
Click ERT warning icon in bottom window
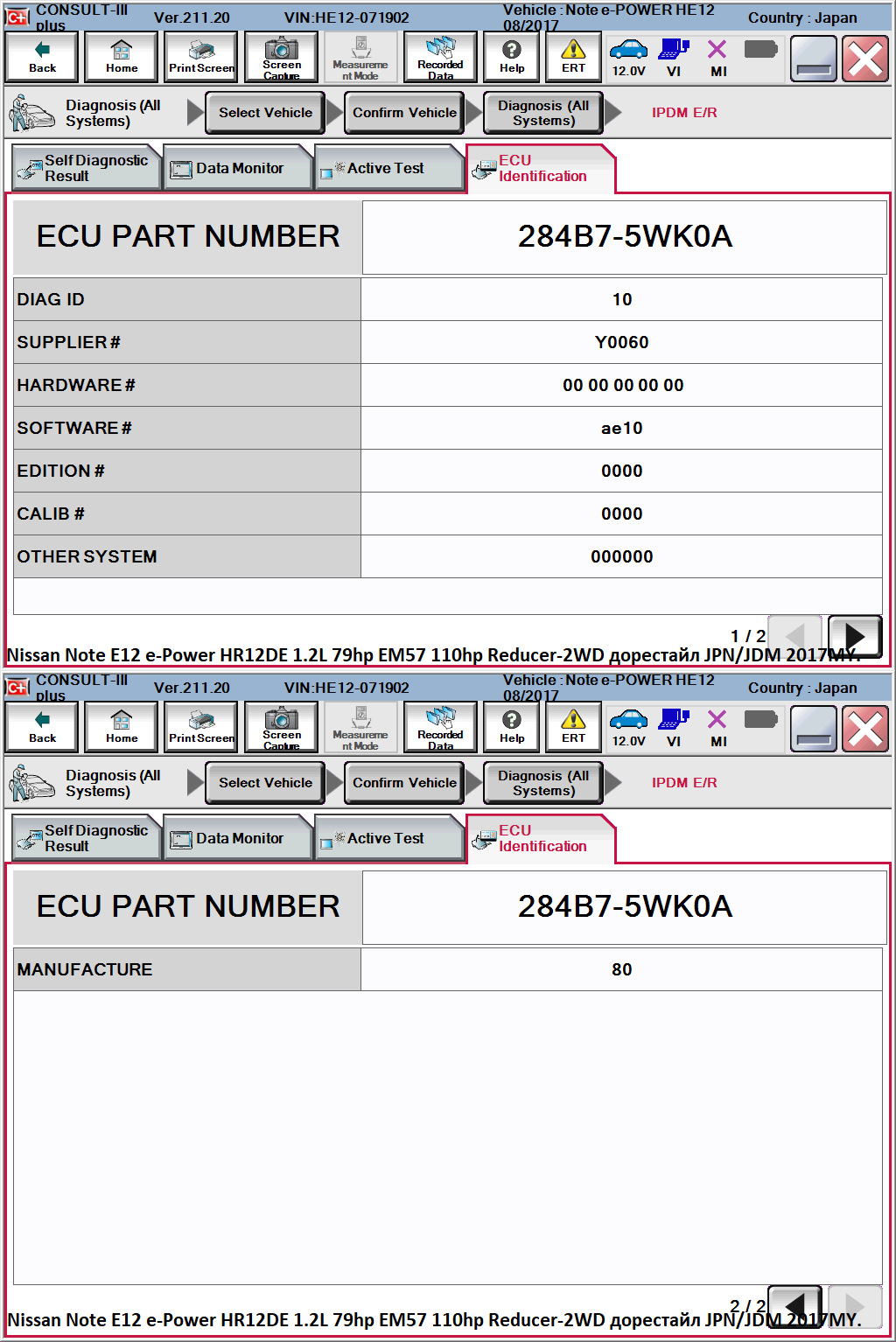573,727
